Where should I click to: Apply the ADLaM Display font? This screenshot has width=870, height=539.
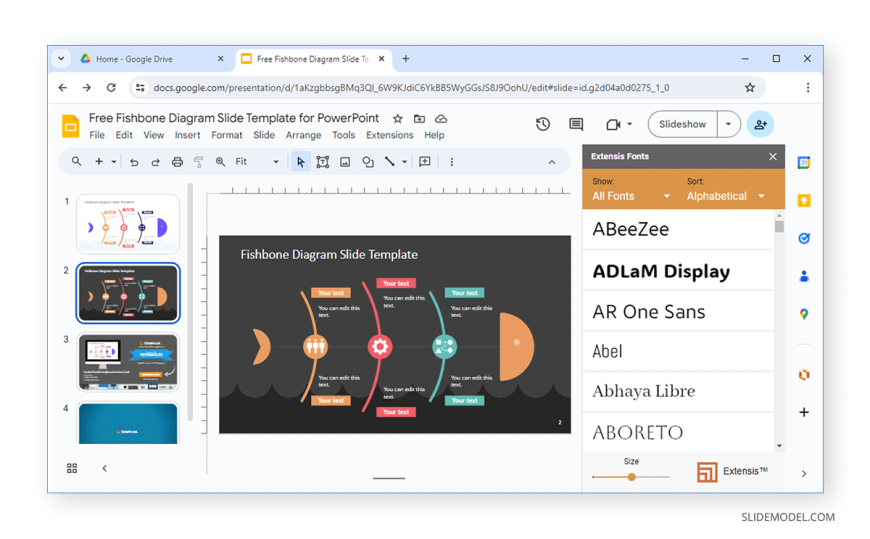click(678, 271)
